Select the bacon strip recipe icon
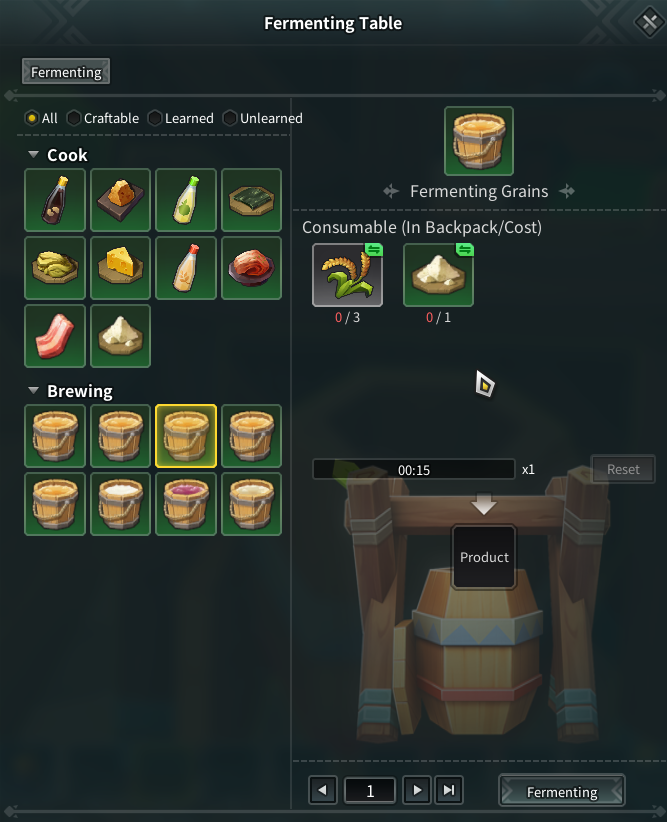 [x=55, y=336]
